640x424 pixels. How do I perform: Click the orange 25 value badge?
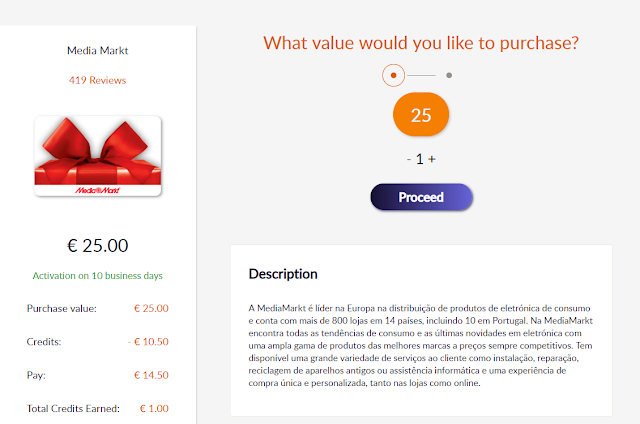pos(421,115)
